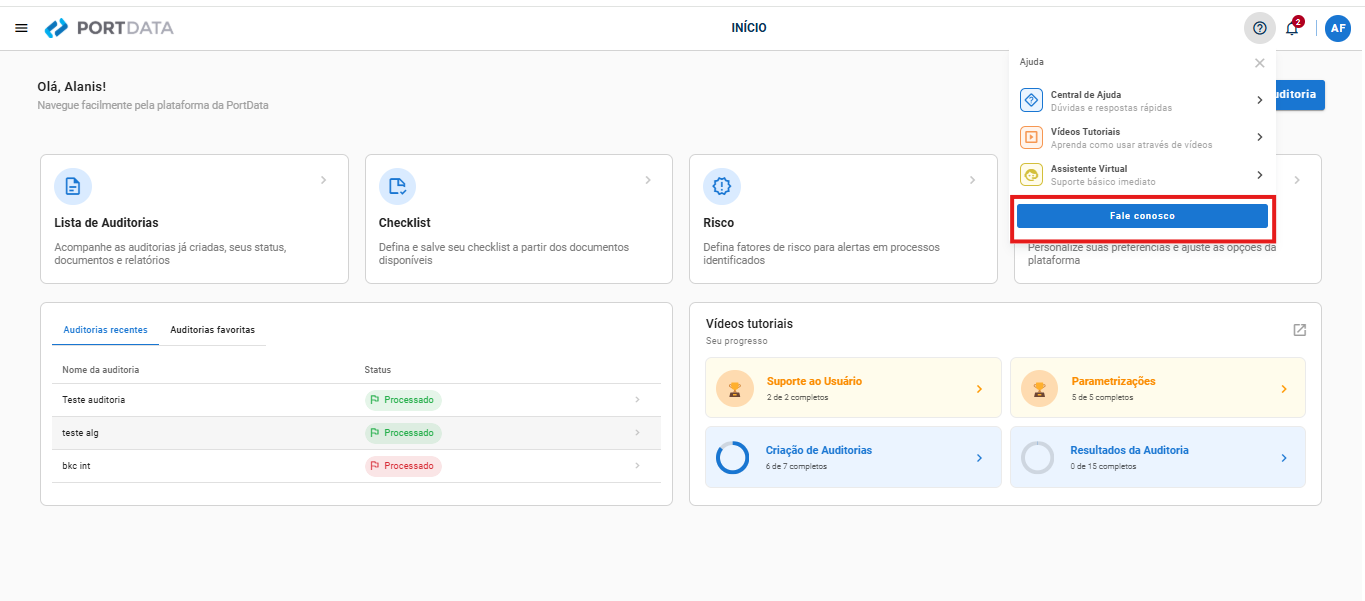The width and height of the screenshot is (1365, 601).
Task: Click the Assistente Virtual robot icon
Action: pos(1031,175)
